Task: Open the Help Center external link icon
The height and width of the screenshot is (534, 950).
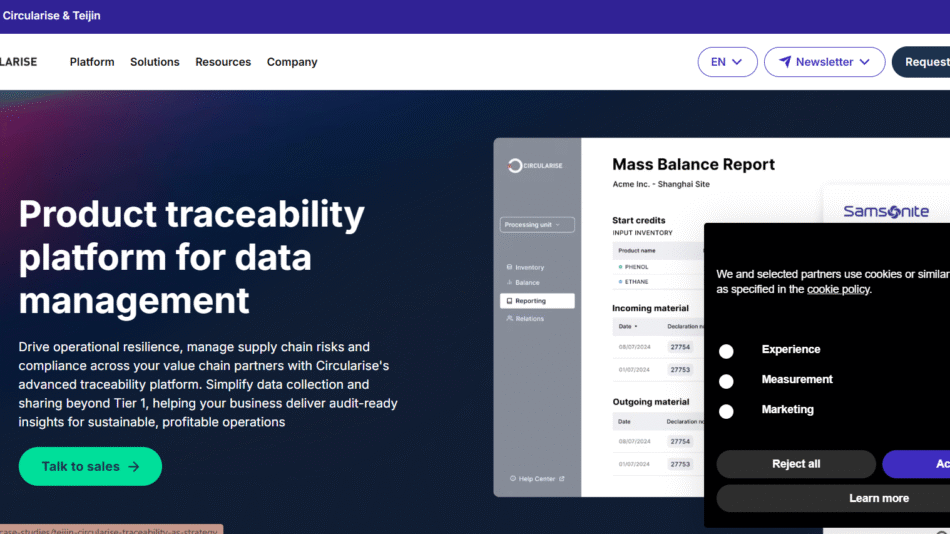Action: (562, 479)
